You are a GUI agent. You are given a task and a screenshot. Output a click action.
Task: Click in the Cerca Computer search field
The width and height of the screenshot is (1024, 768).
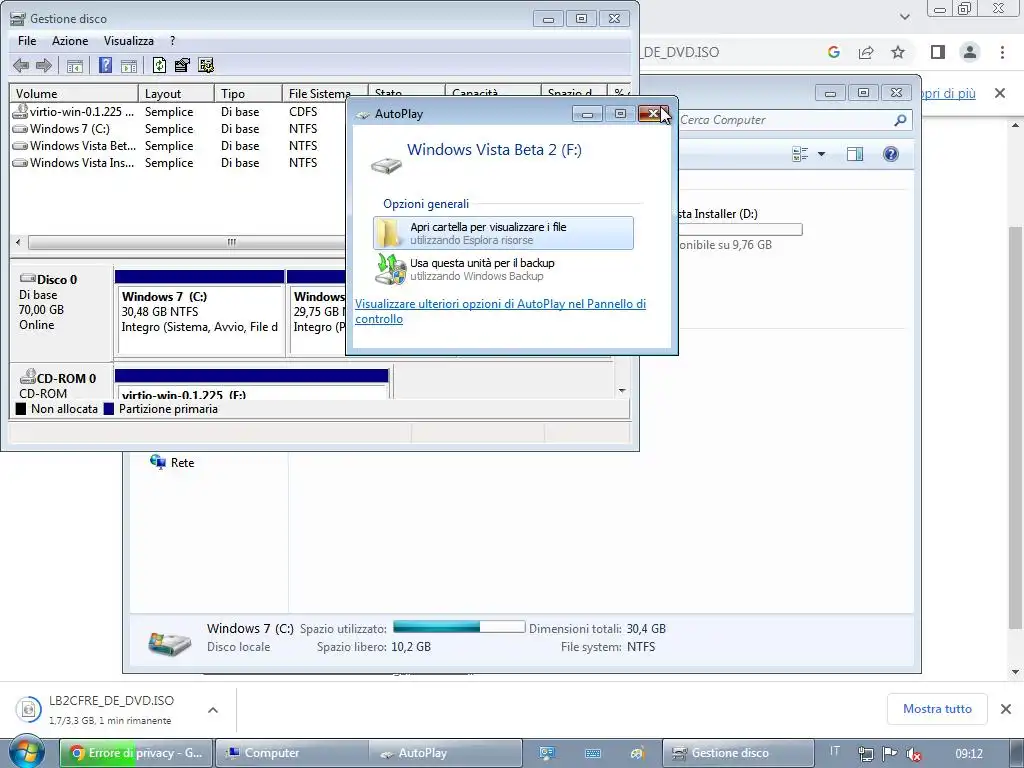coord(784,120)
